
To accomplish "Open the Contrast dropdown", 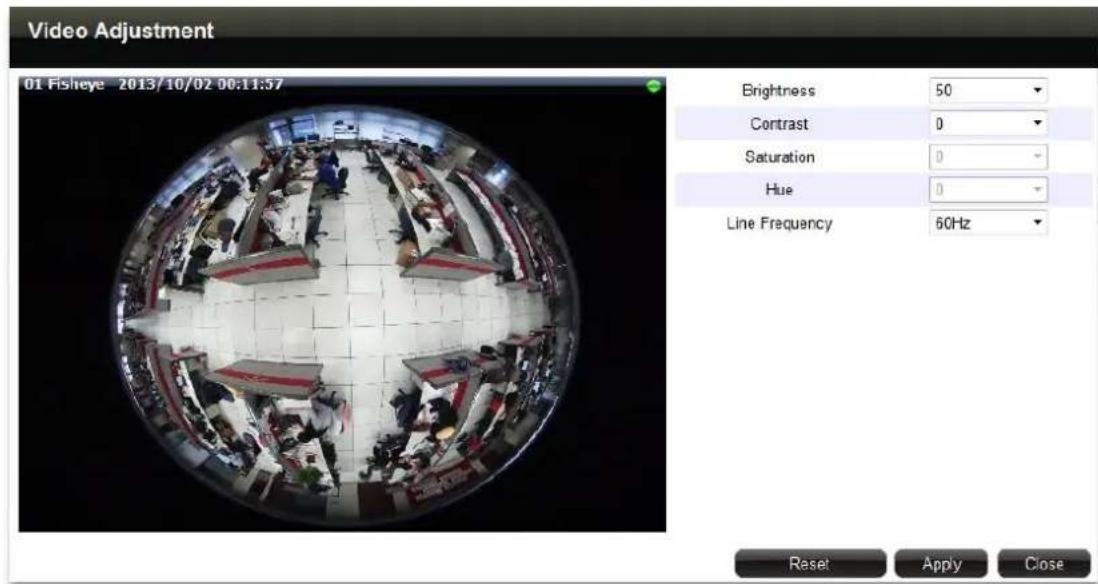I will pyautogui.click(x=988, y=124).
